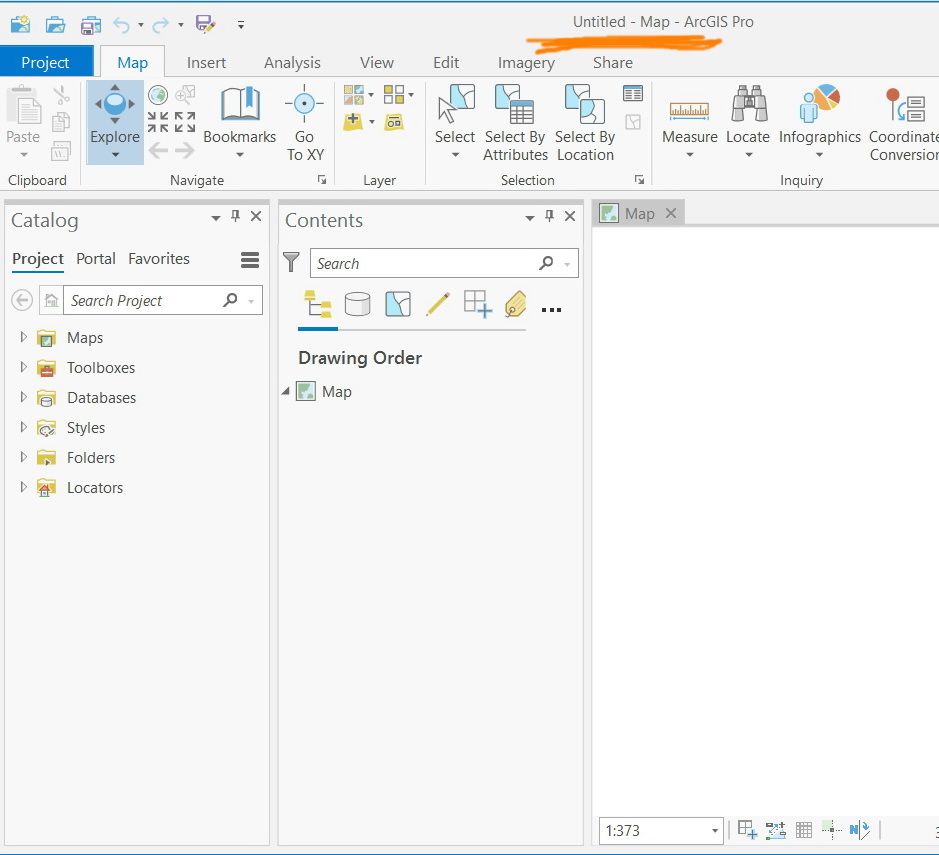Switch Catalog pane to Portal tab
This screenshot has height=855, width=939.
point(96,259)
